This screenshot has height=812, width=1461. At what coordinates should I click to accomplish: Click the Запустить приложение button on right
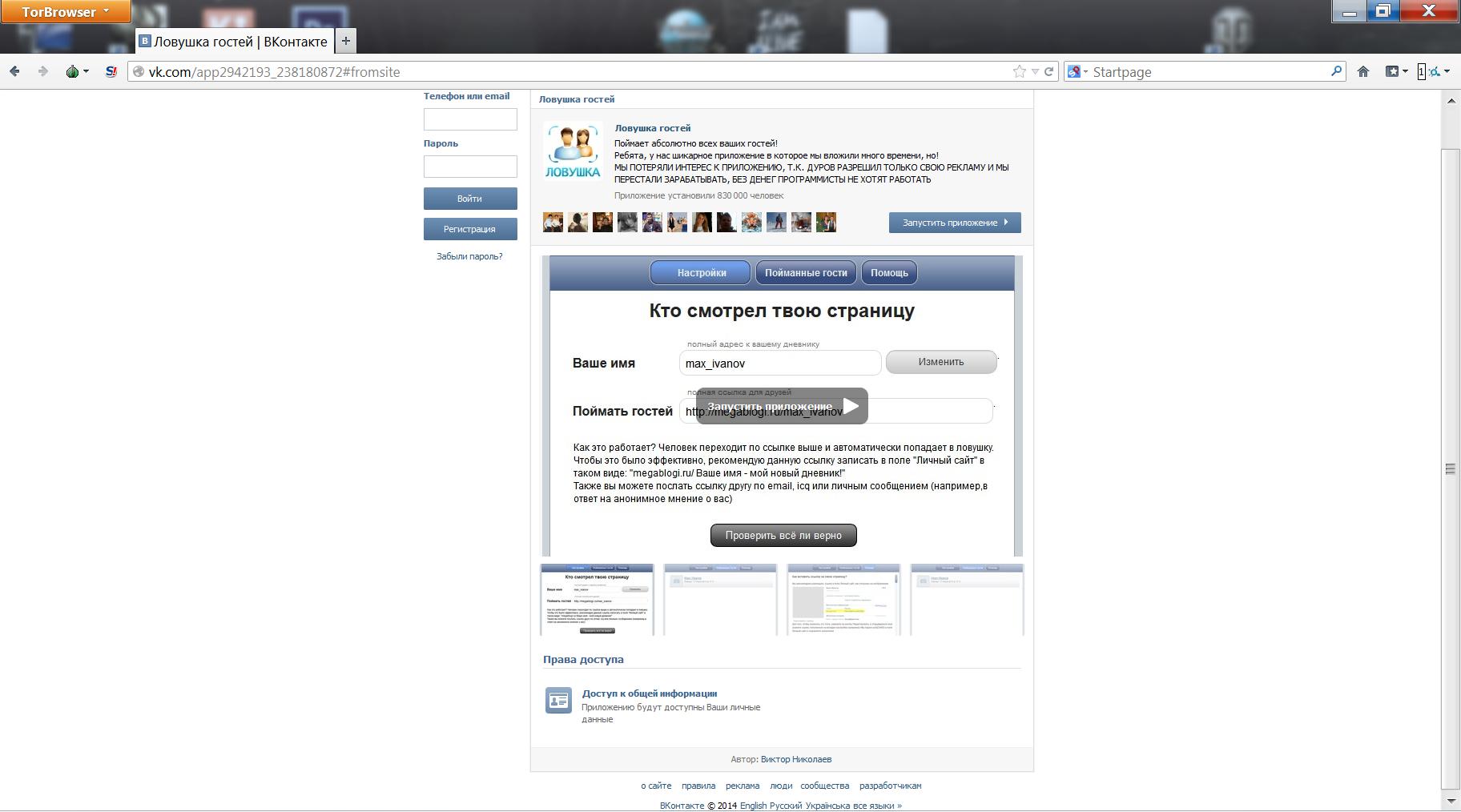point(955,223)
